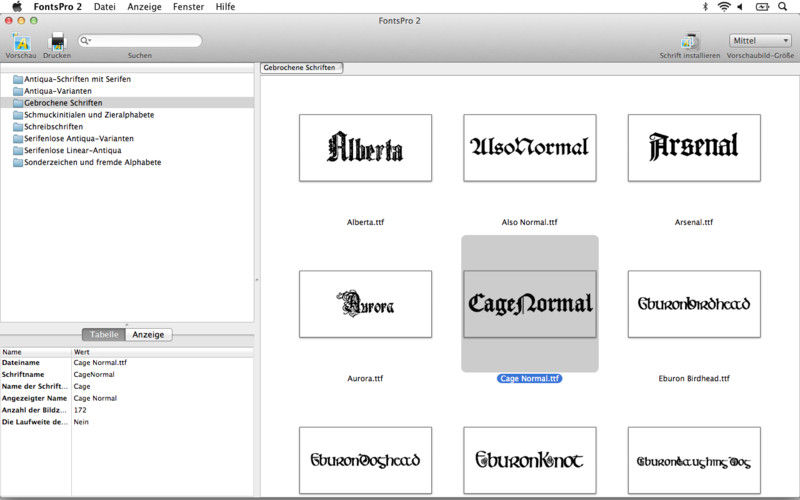The image size is (800, 500).
Task: Click the Wi-Fi status icon
Action: coord(723,7)
